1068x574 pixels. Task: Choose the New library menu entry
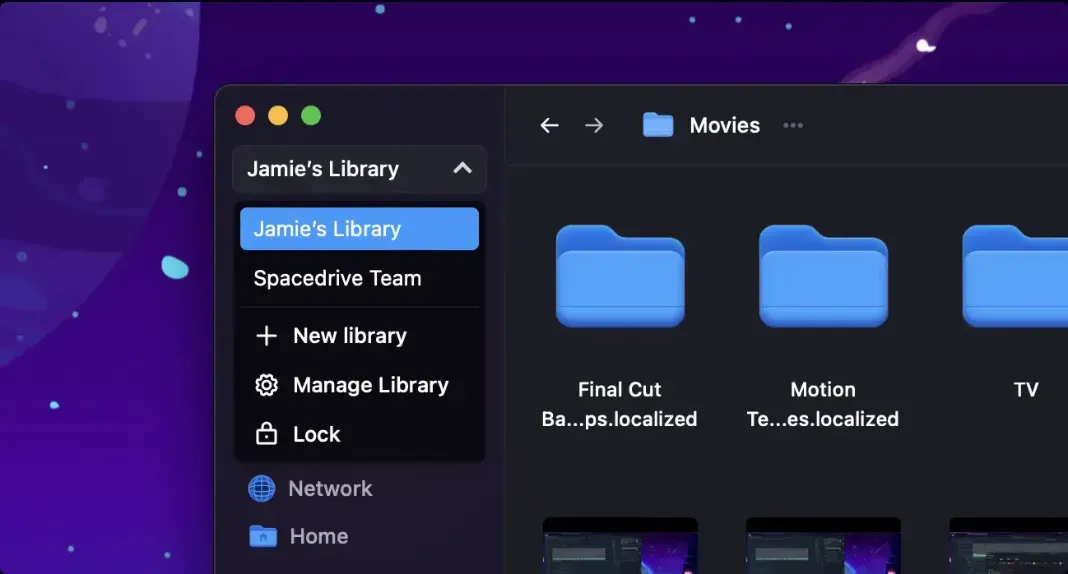point(360,336)
